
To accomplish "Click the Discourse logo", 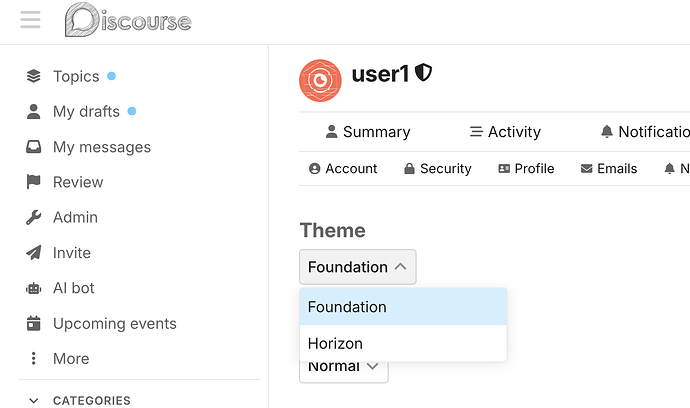I will point(128,20).
